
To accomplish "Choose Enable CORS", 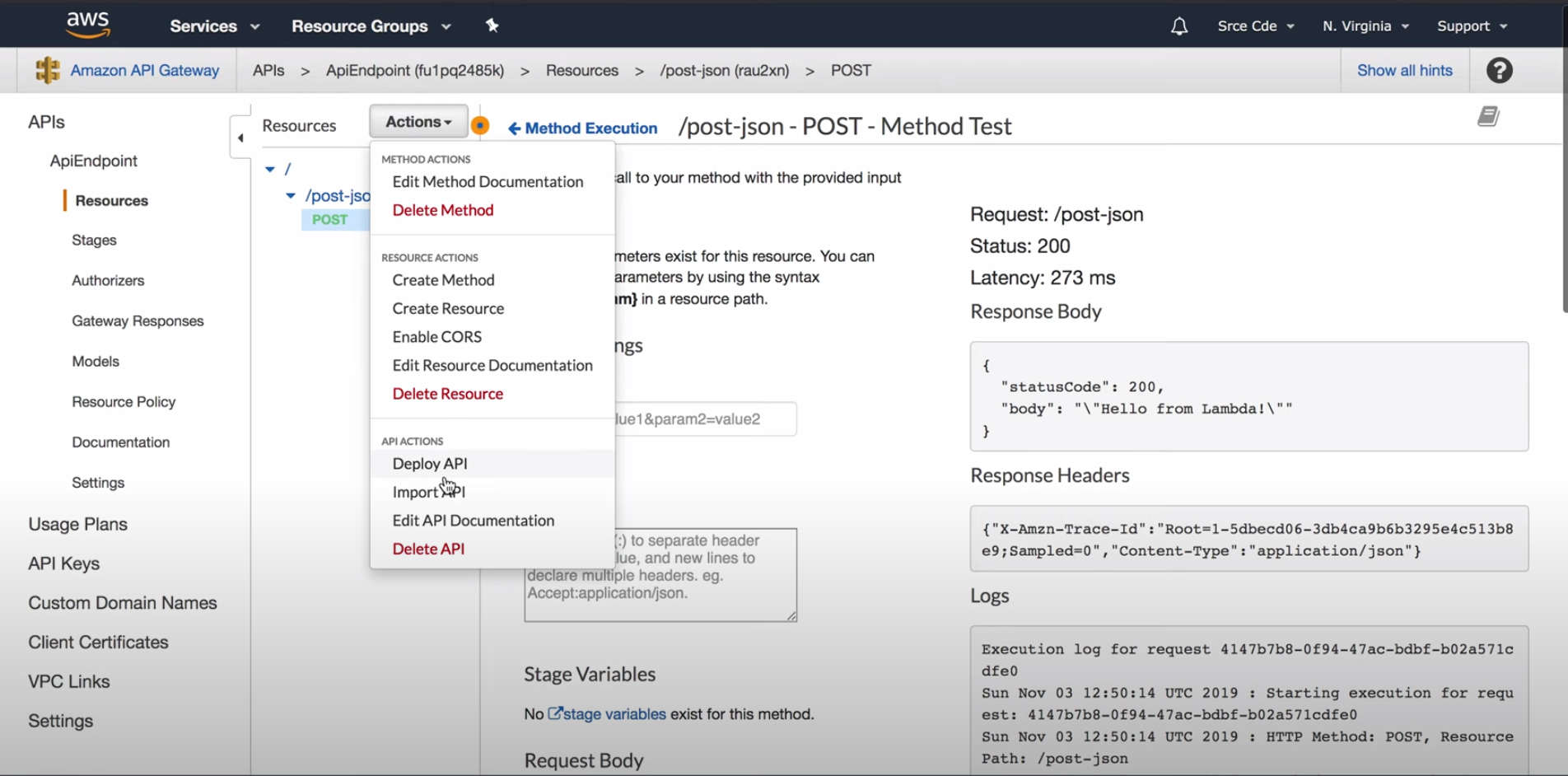I will coord(436,337).
